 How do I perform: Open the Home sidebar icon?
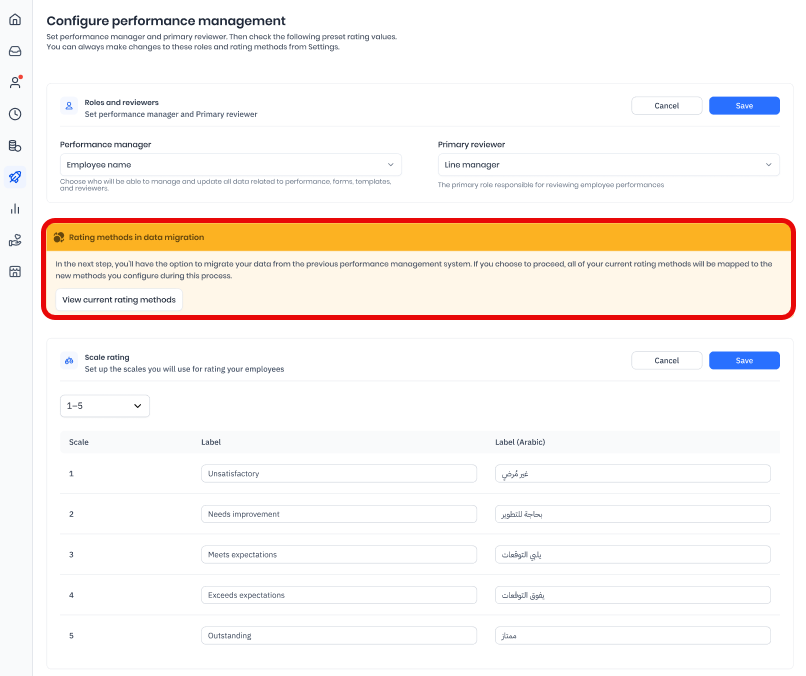click(15, 19)
